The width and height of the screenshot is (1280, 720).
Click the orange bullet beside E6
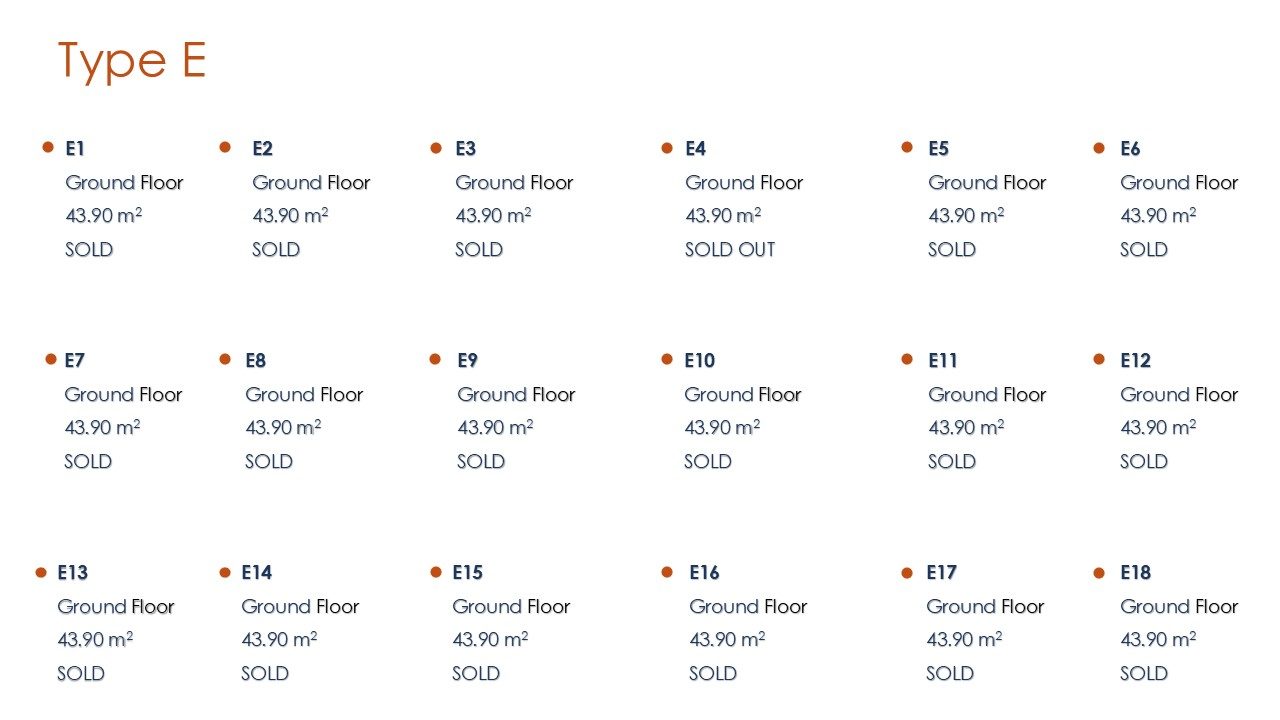click(1099, 148)
